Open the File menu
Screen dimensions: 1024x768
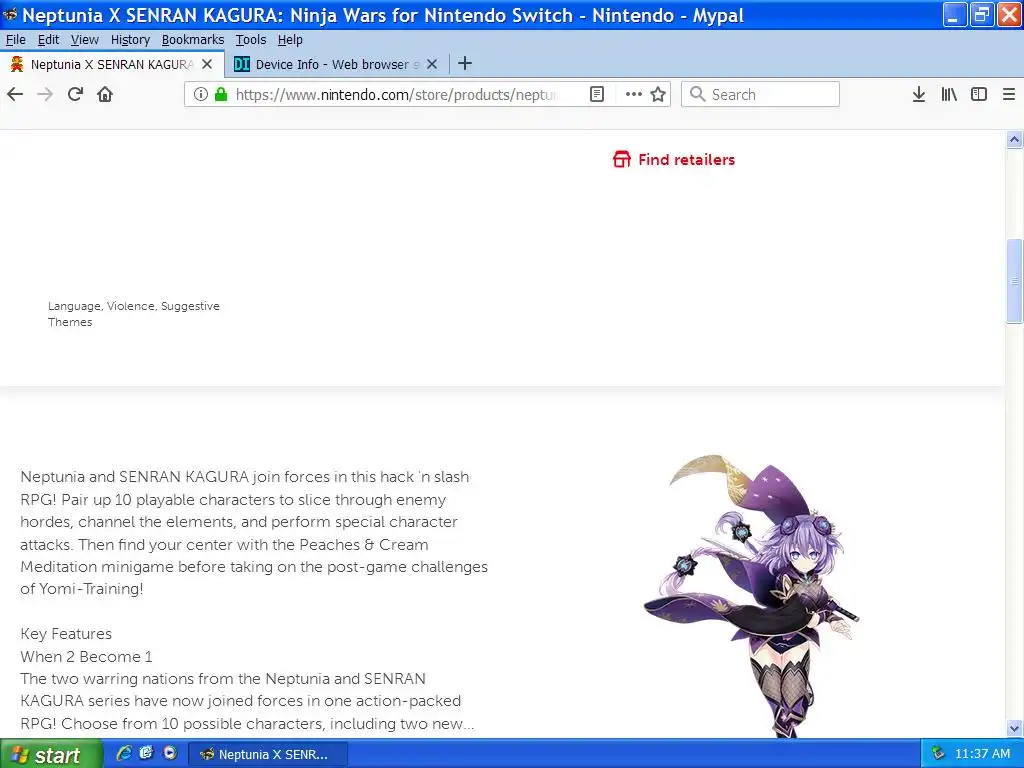[x=16, y=40]
